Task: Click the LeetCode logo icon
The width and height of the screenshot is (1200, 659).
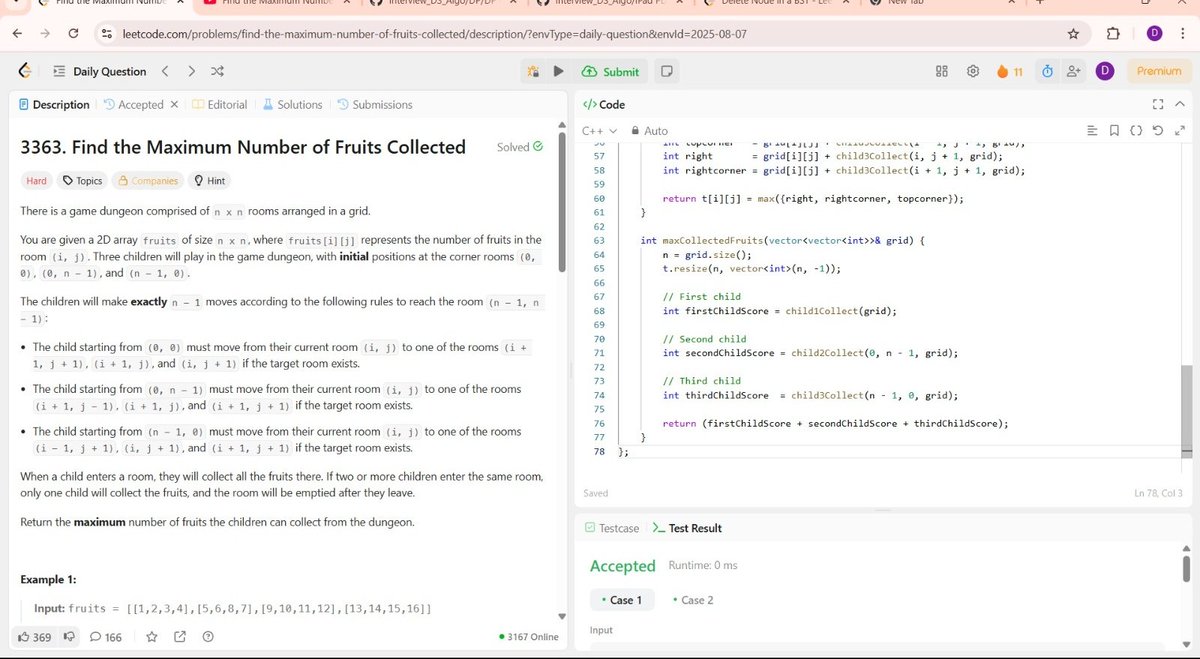Action: point(25,71)
